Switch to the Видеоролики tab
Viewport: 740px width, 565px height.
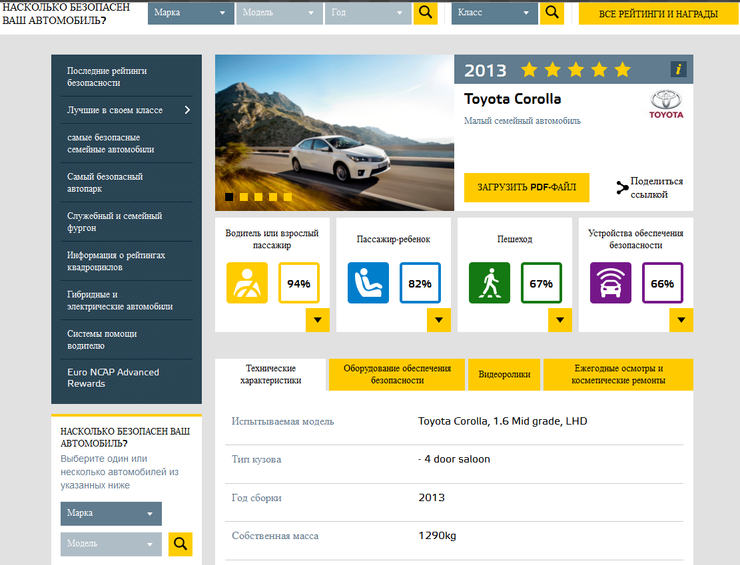click(504, 374)
